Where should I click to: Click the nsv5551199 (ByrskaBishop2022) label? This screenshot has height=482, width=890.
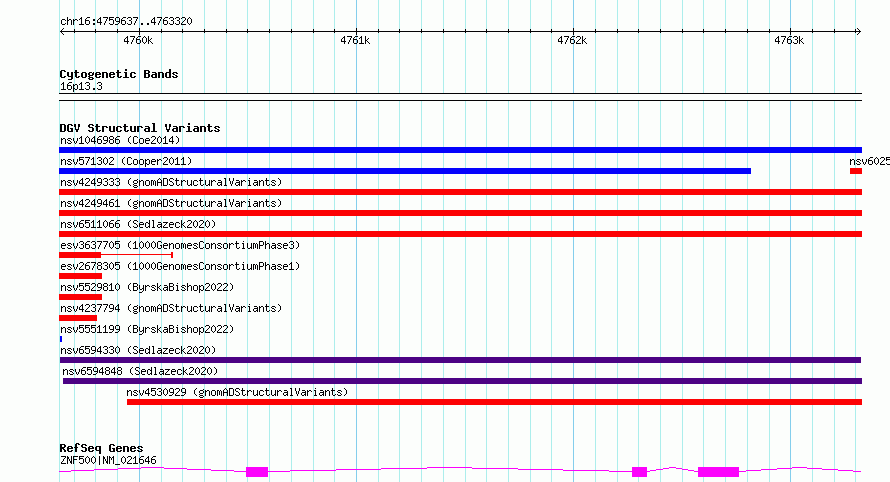147,329
